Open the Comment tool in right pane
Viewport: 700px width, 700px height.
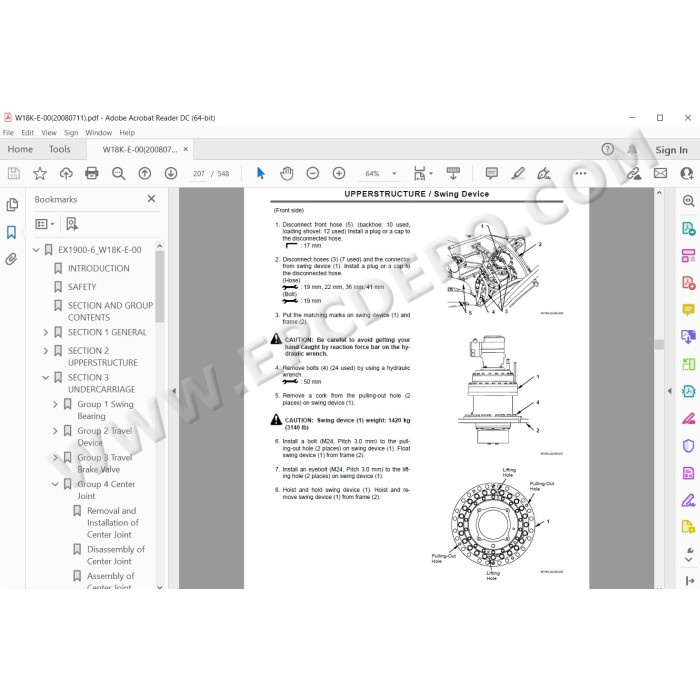click(x=688, y=310)
